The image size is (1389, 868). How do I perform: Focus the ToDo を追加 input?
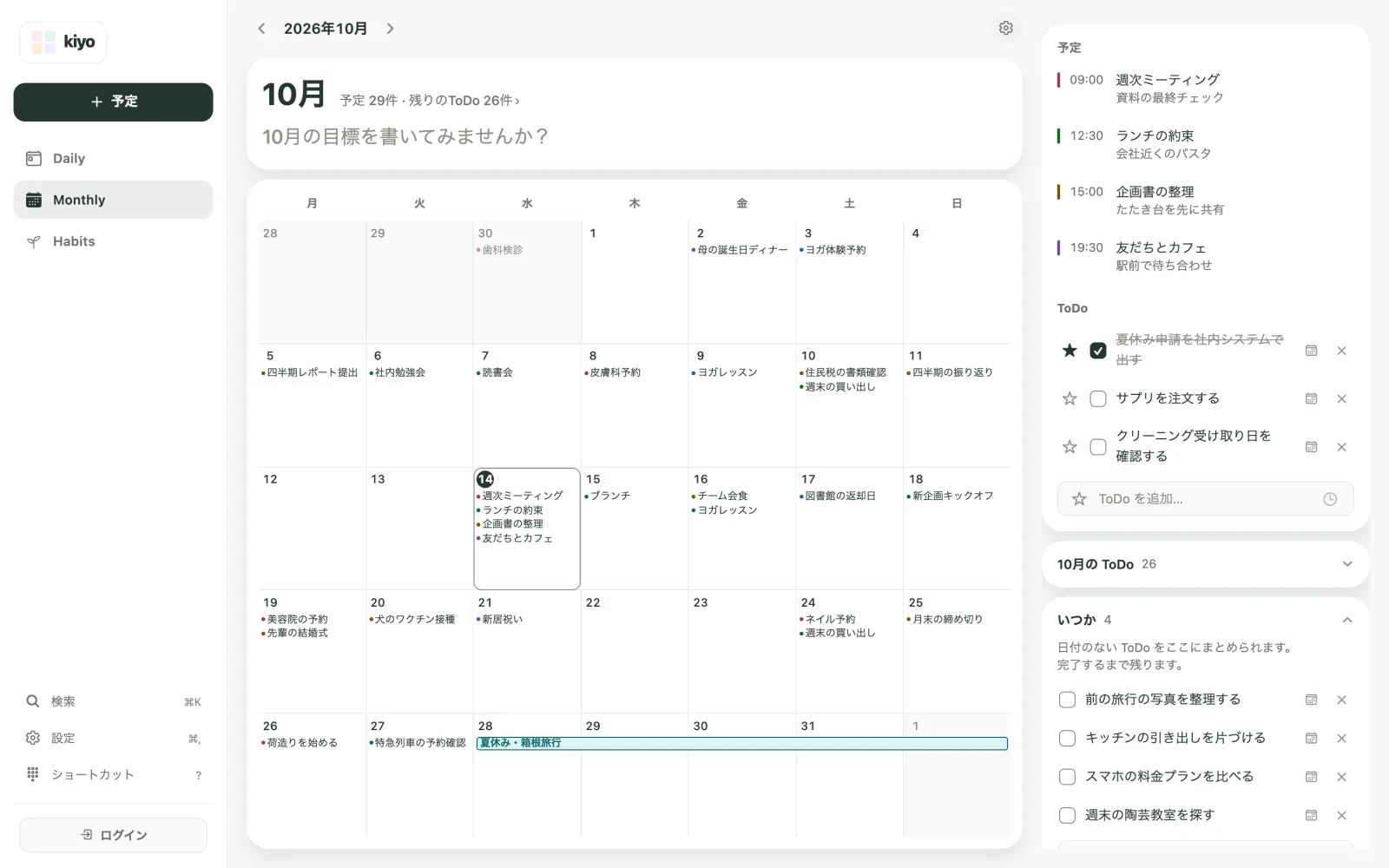click(x=1205, y=499)
